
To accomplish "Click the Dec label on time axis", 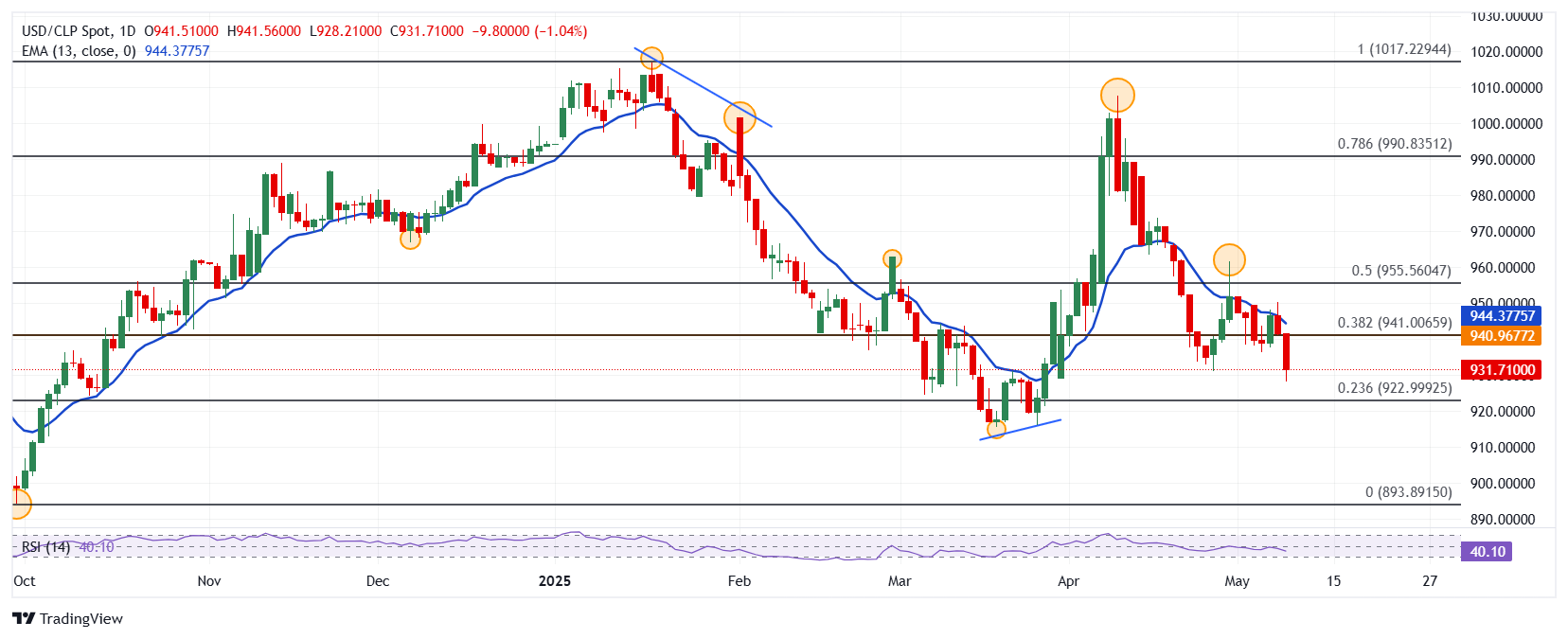I will 378,581.
